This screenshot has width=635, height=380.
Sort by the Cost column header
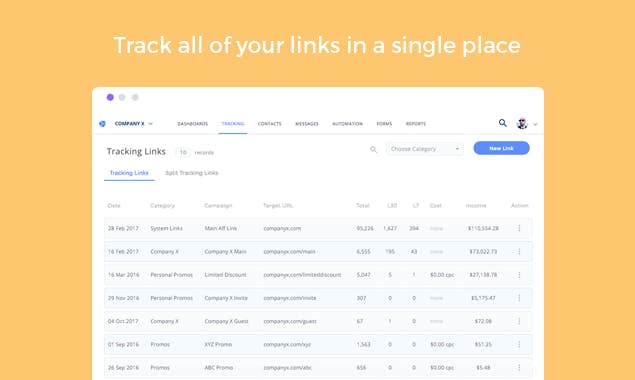tap(436, 206)
